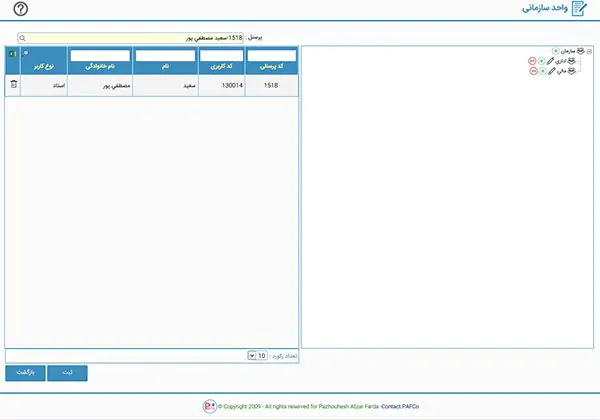Remove the مالی unit with red minus
Image resolution: width=600 pixels, height=420 pixels.
(534, 71)
